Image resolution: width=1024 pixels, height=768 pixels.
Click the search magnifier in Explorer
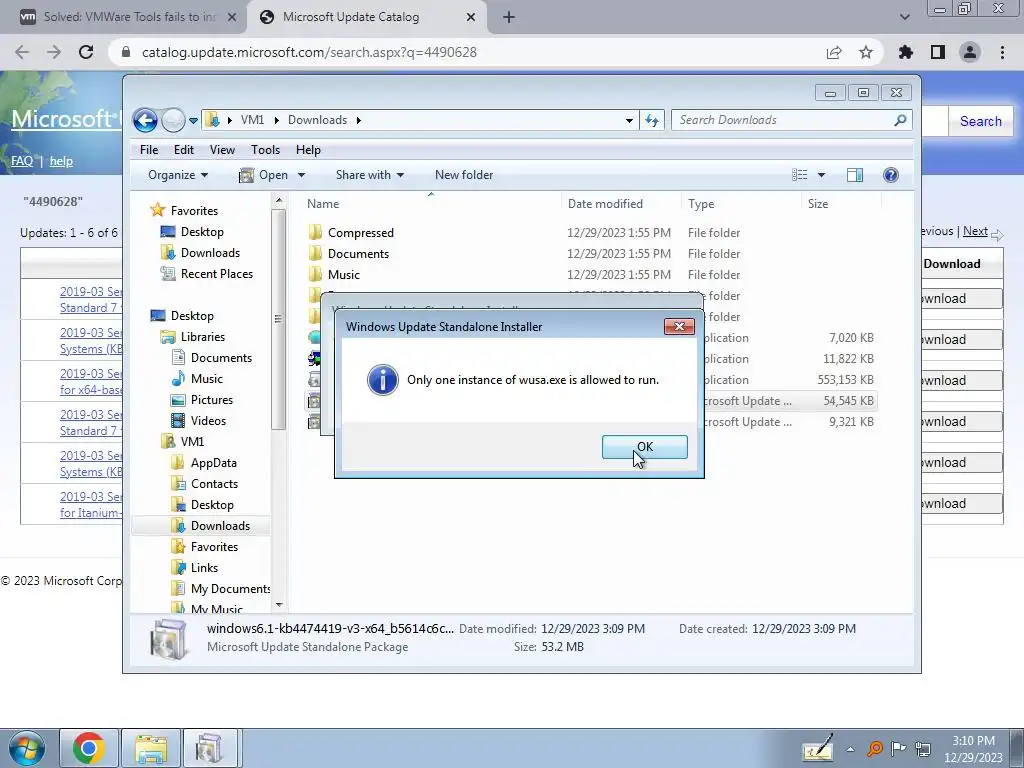[x=901, y=120]
